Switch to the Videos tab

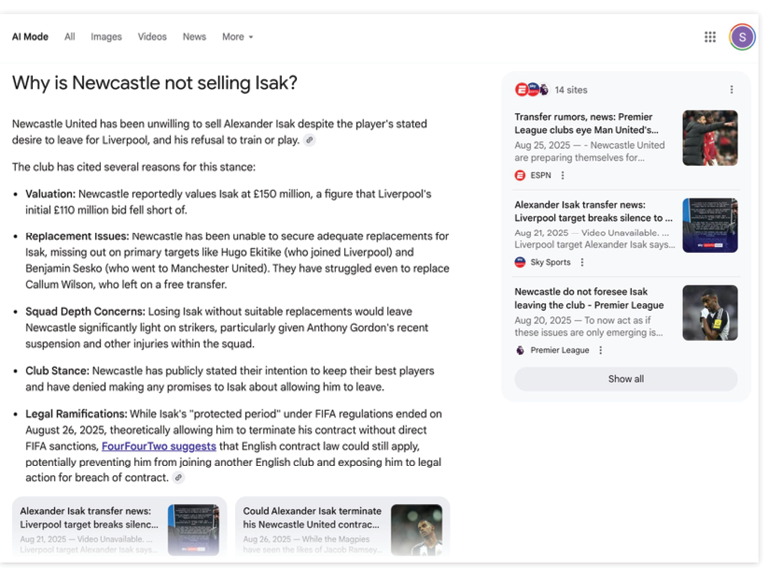pyautogui.click(x=152, y=37)
